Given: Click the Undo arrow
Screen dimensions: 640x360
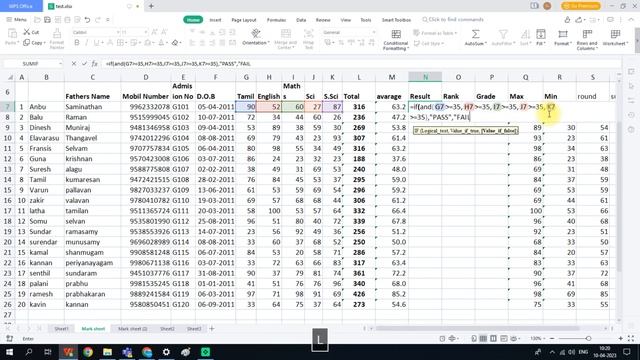Looking at the screenshot, I should [87, 20].
